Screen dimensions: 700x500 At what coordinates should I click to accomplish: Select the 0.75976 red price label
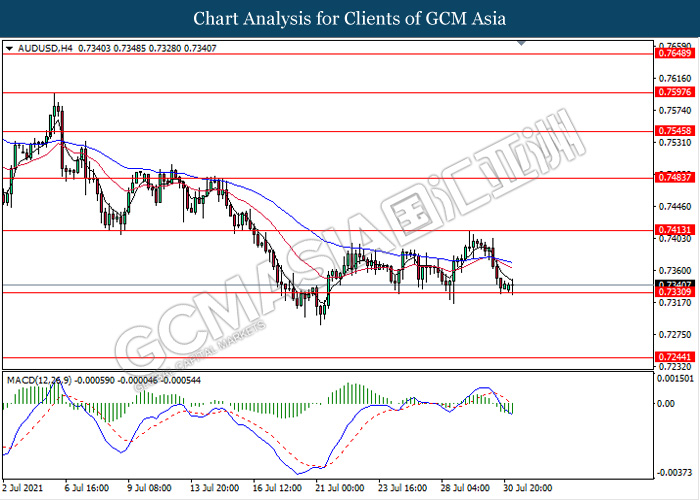[675, 92]
